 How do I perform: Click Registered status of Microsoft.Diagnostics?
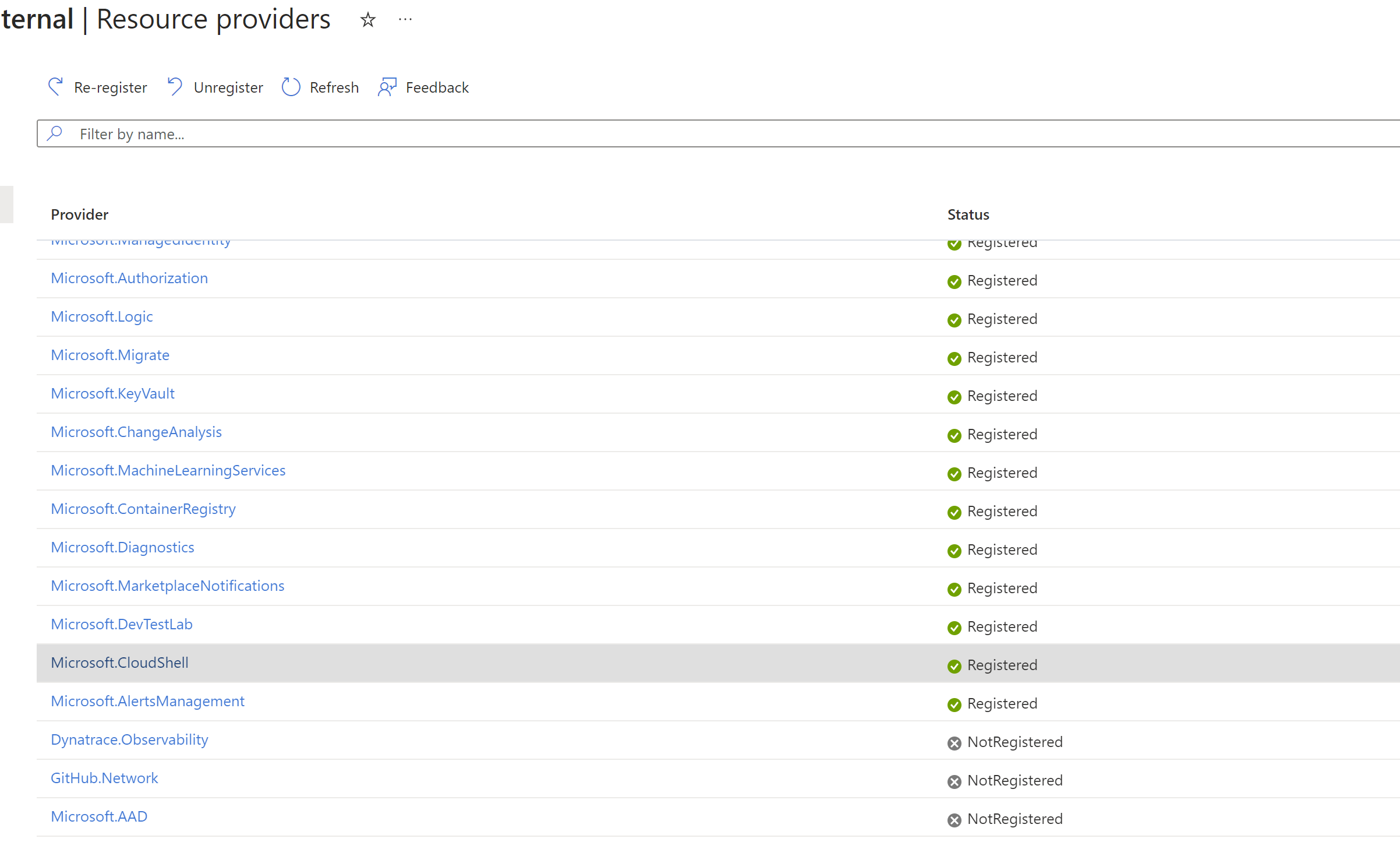[1002, 549]
